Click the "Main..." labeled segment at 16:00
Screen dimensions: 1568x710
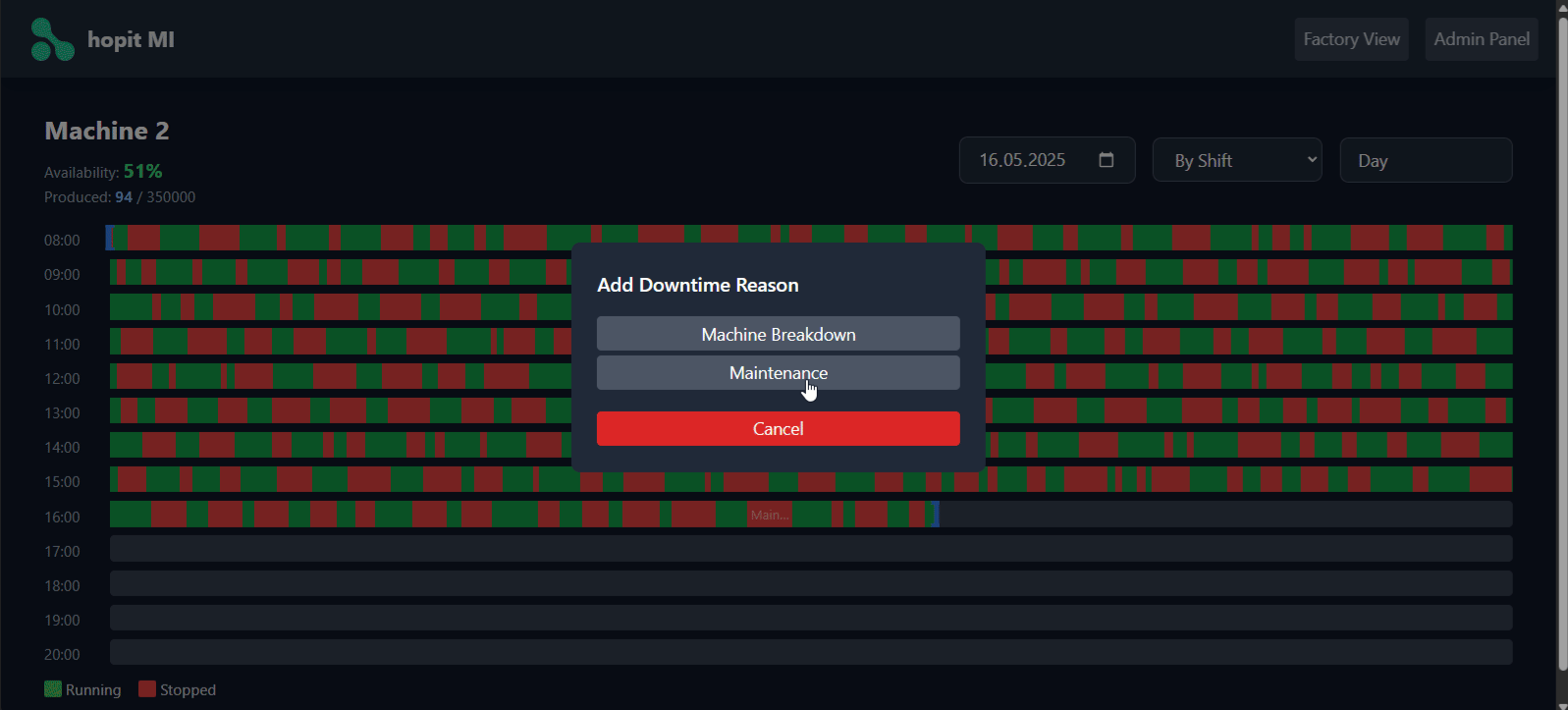click(x=770, y=515)
